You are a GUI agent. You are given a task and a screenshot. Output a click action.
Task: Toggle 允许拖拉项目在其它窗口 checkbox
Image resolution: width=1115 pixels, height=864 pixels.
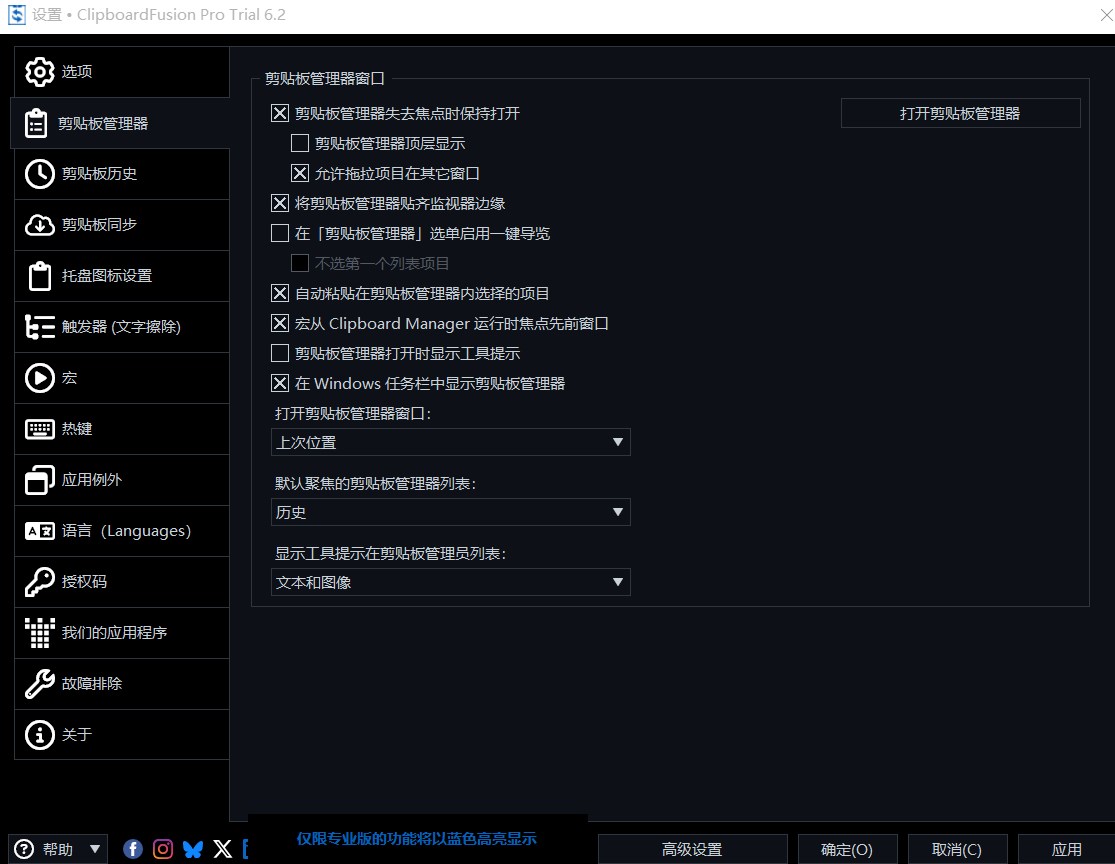[x=300, y=174]
